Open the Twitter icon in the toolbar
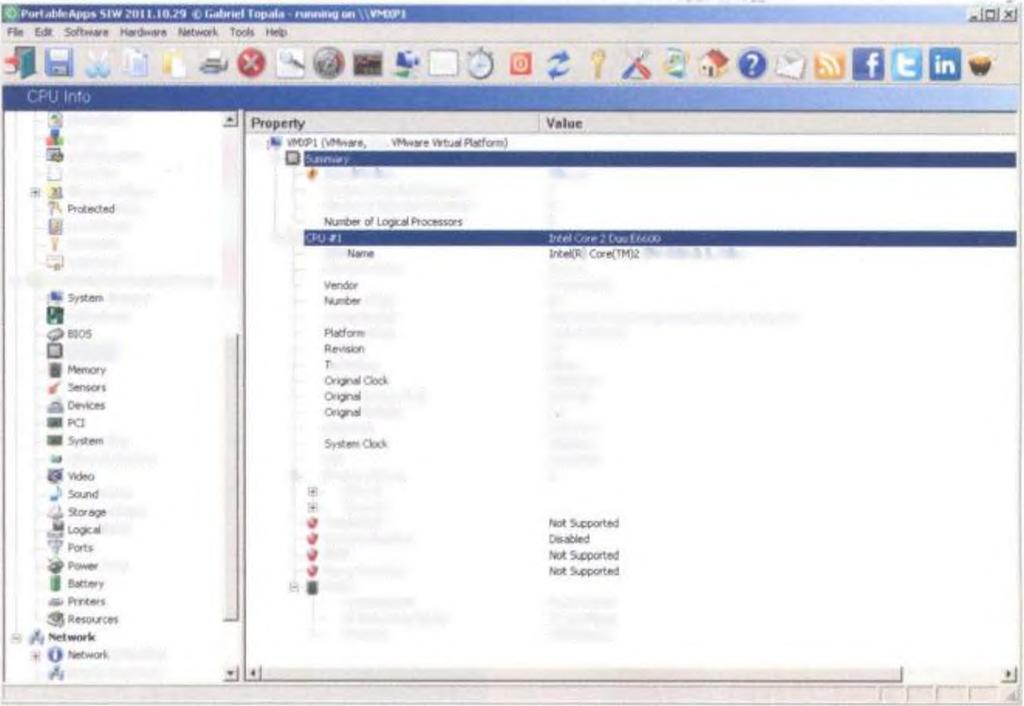This screenshot has height=706, width=1024. pos(906,64)
